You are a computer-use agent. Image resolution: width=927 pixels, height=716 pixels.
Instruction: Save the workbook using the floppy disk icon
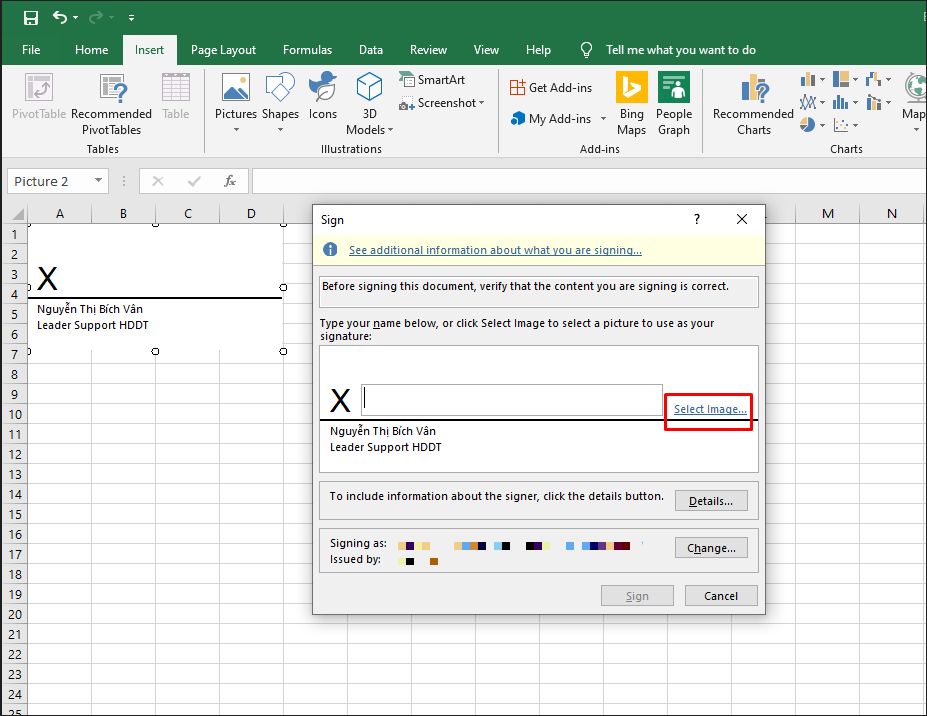[30, 18]
